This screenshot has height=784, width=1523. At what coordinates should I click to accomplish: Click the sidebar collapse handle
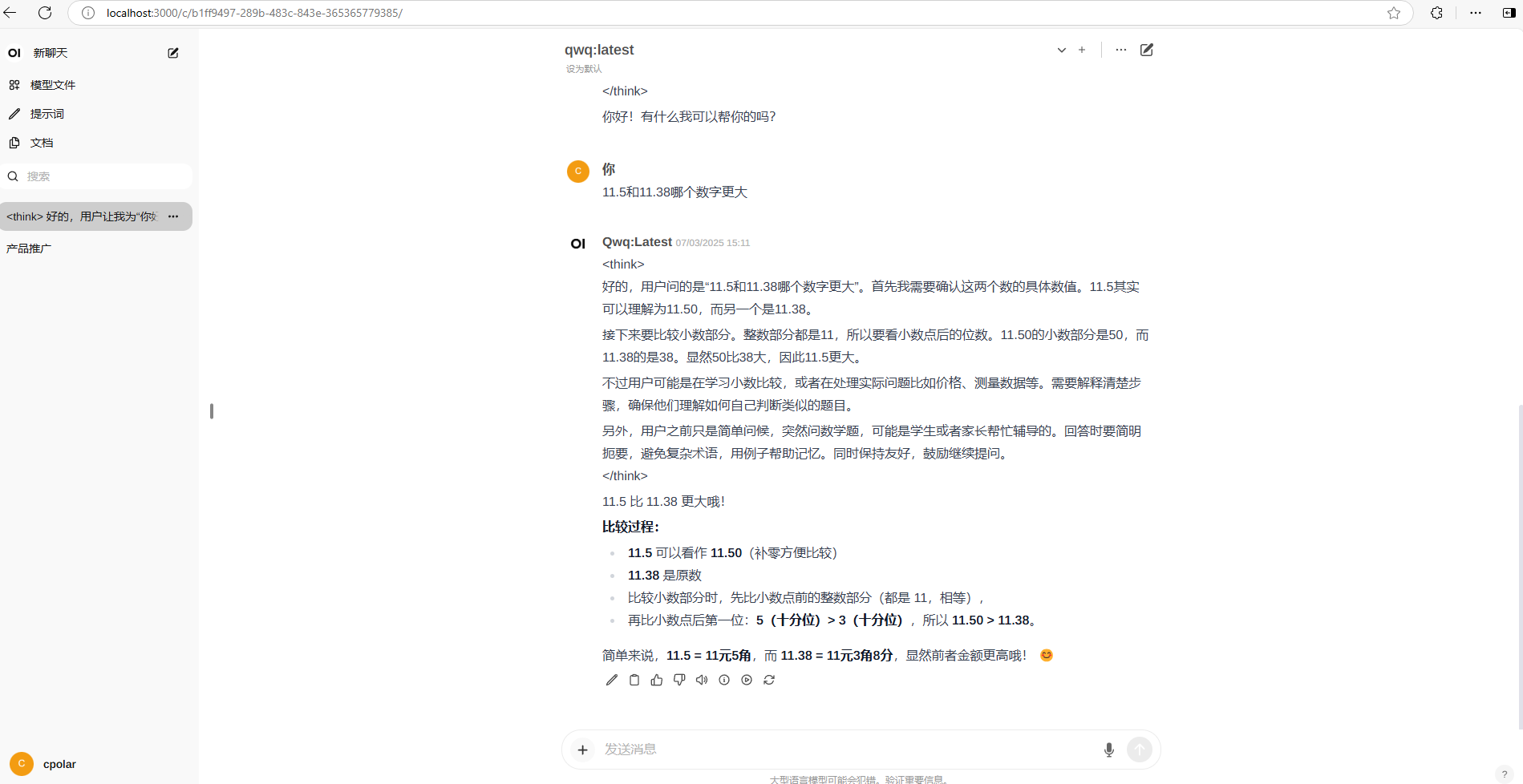click(212, 411)
